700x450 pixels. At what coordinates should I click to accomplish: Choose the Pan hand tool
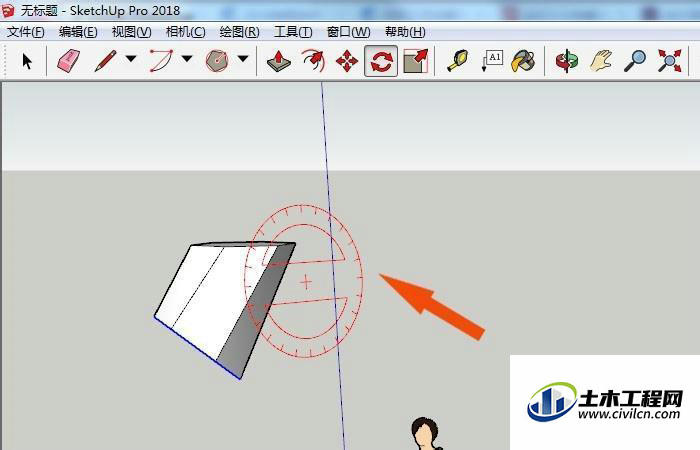600,61
